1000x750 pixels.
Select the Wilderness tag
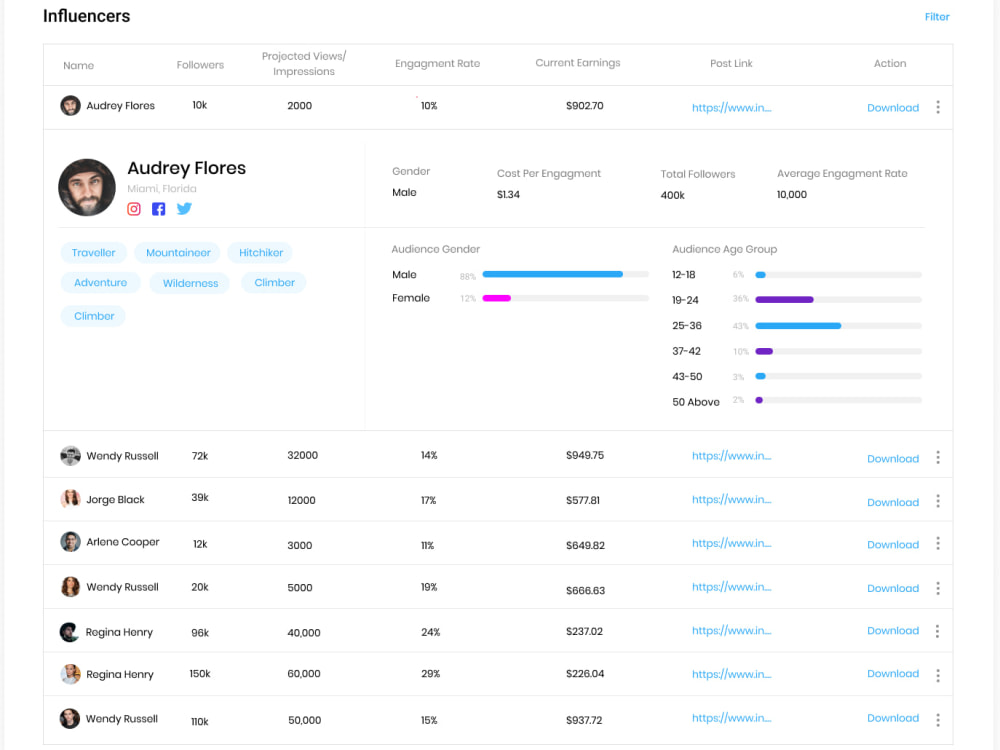click(189, 283)
